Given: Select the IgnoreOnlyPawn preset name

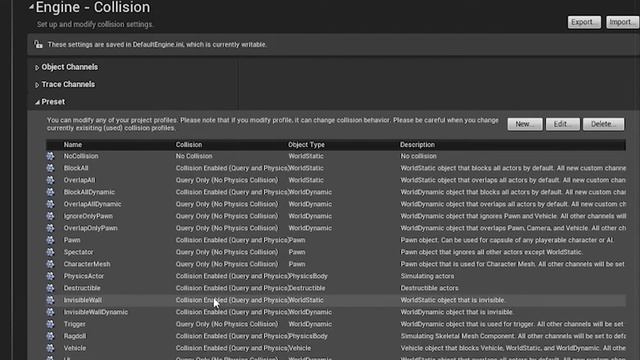Looking at the screenshot, I should click(x=88, y=216).
